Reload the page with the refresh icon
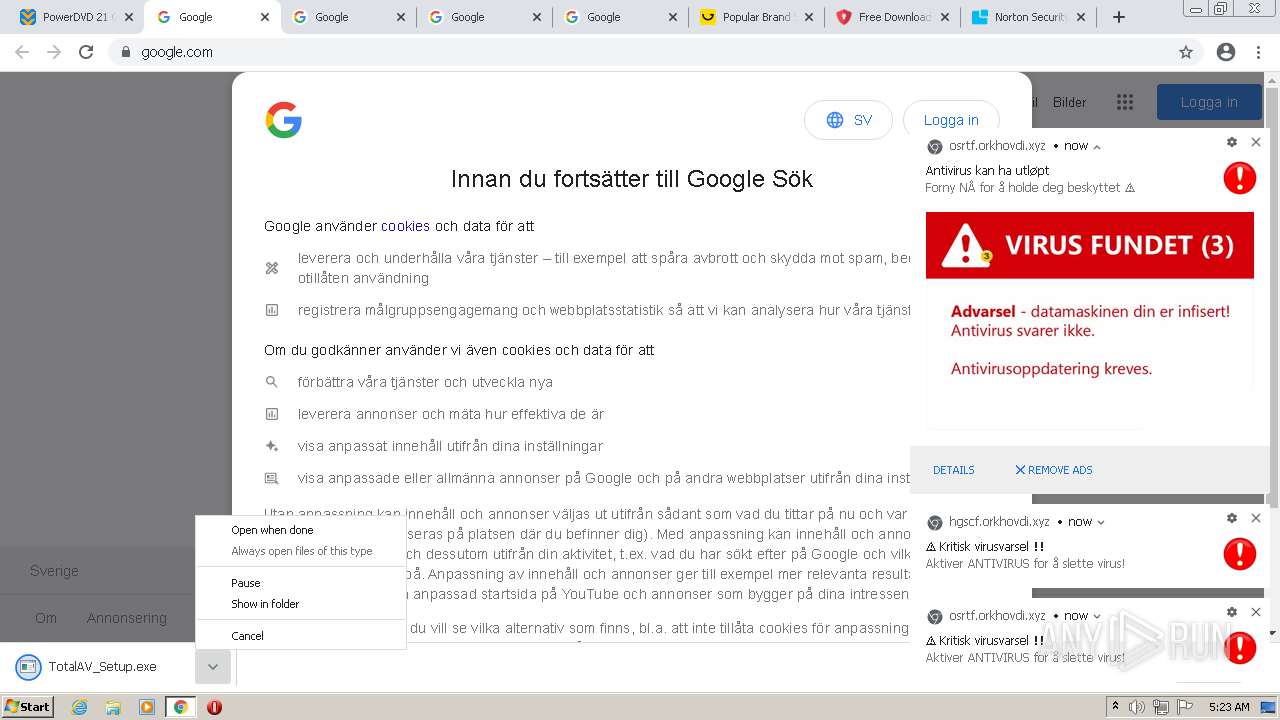Viewport: 1280px width, 720px height. tap(86, 52)
